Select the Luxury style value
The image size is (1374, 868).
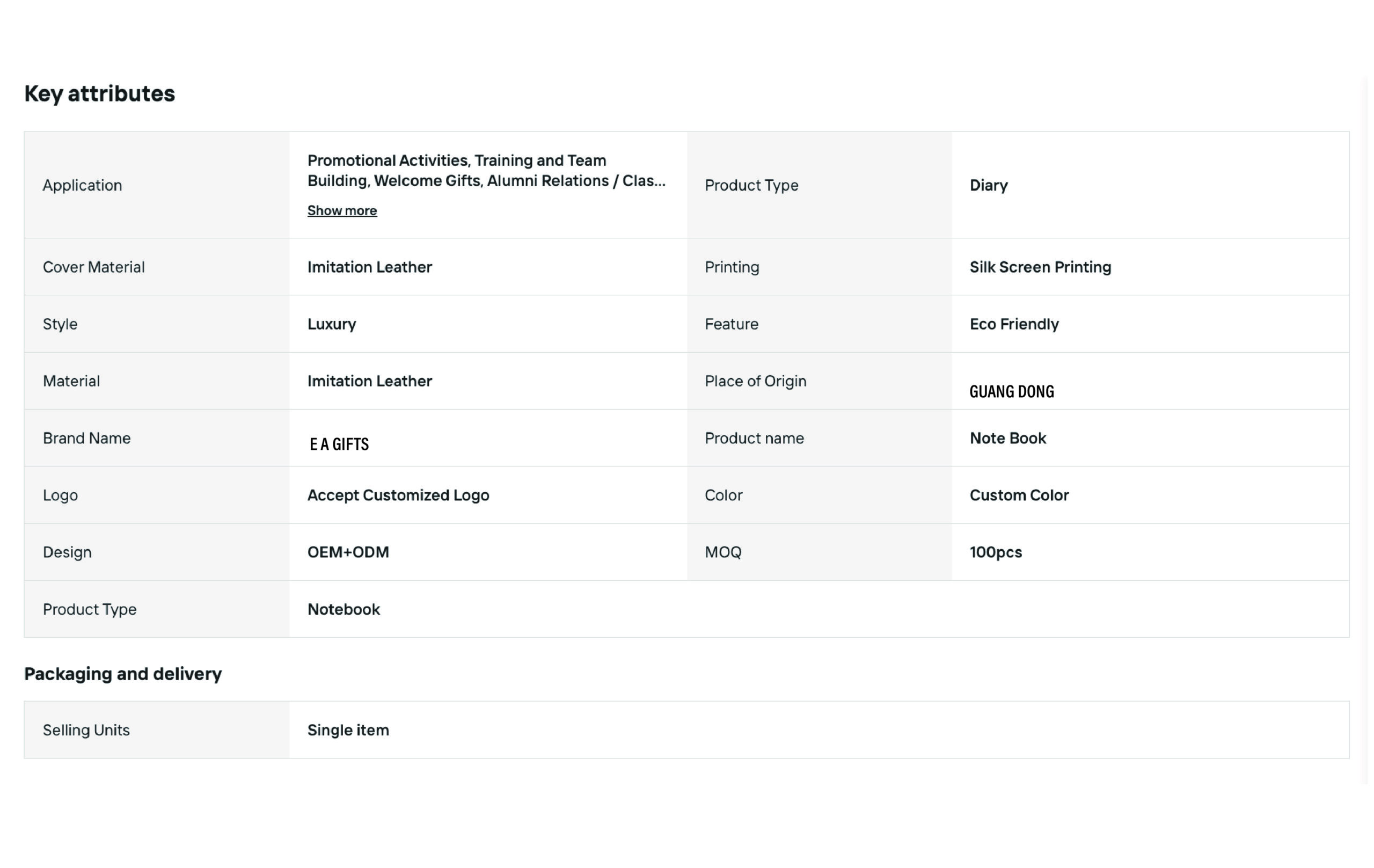pos(332,324)
